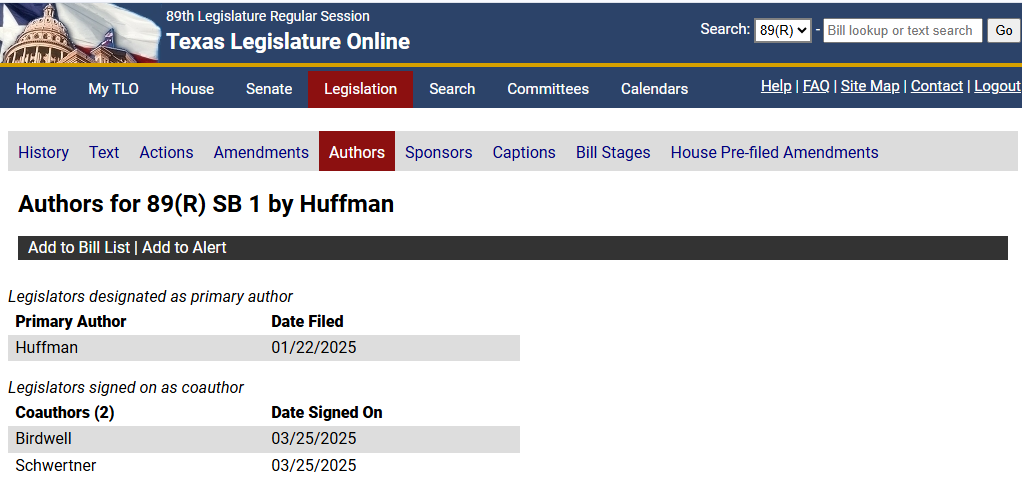Open the Home menu item
The image size is (1022, 486).
pyautogui.click(x=36, y=89)
